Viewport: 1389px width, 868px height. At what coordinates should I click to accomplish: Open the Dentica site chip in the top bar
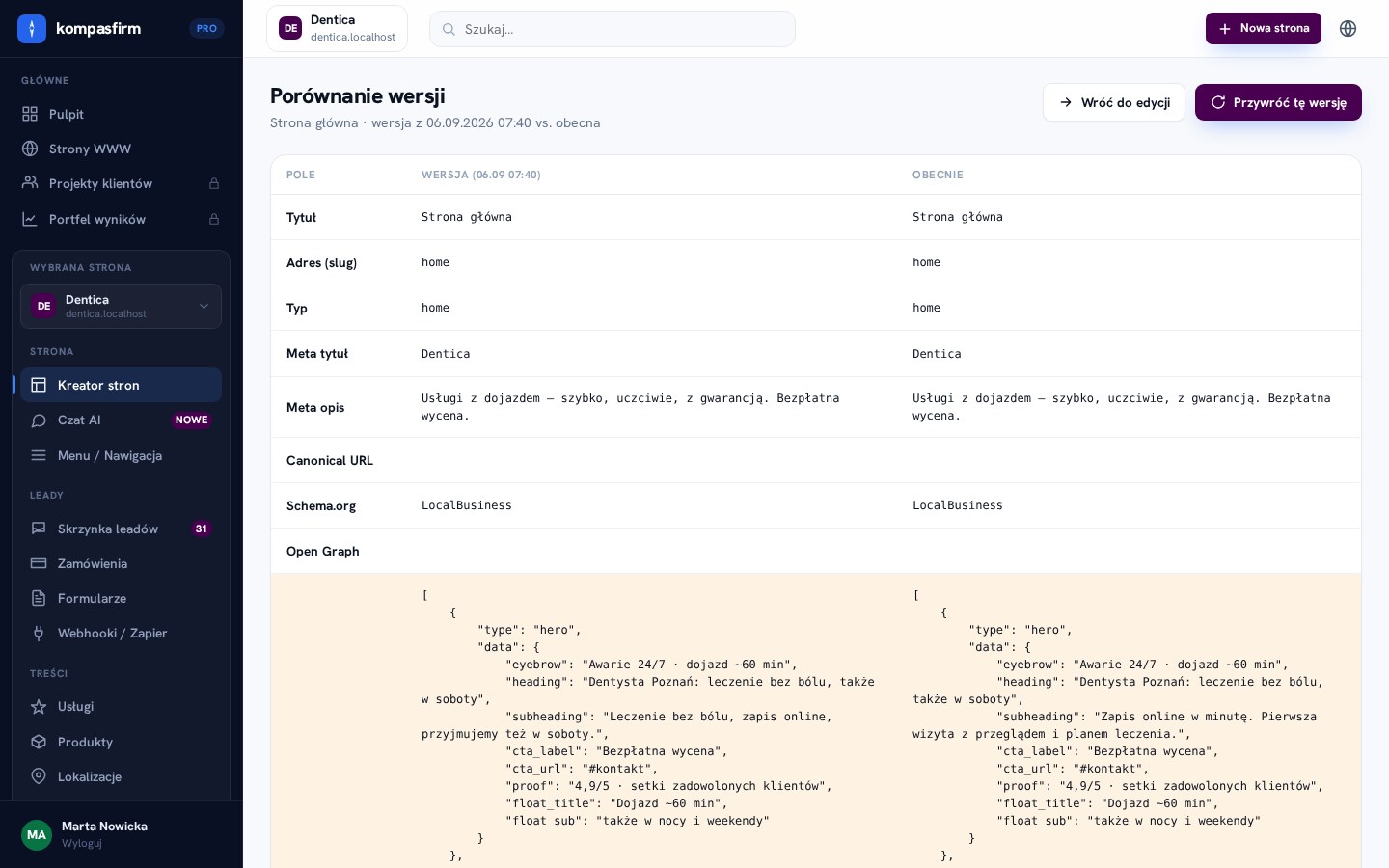(x=337, y=28)
